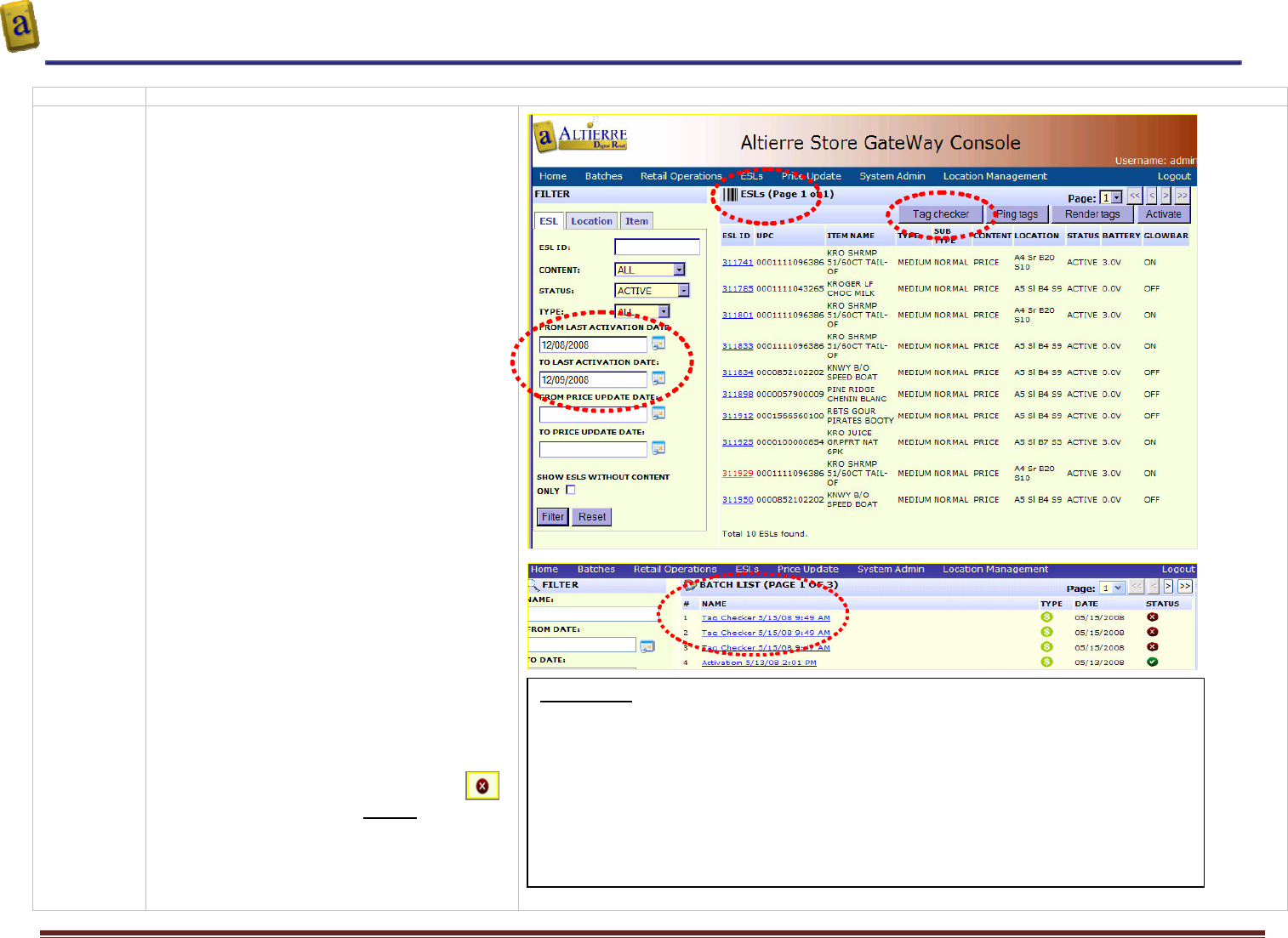Screen dimensions: 1288x938
Task: Open calendar for From Last Activation Date
Action: tap(658, 344)
